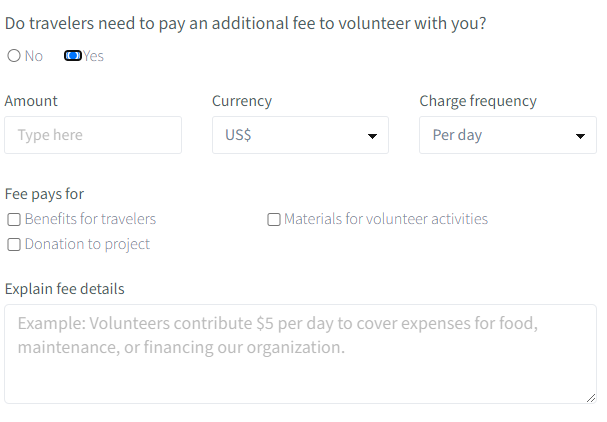Screen dimensions: 607x422
Task: Tick the Donation to project checkbox
Action: pyautogui.click(x=14, y=244)
